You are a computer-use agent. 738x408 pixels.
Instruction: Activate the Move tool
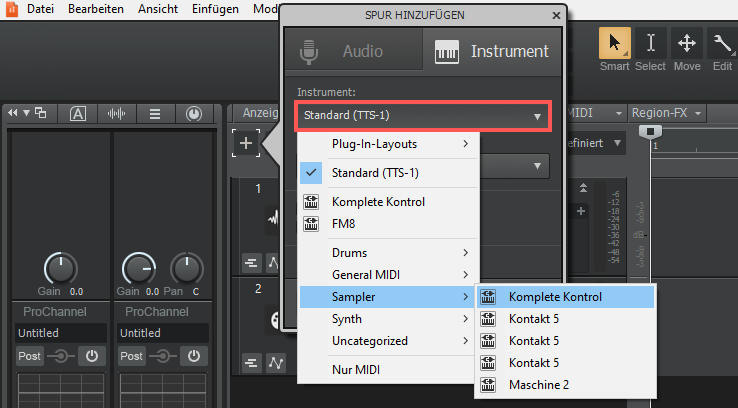click(x=687, y=43)
